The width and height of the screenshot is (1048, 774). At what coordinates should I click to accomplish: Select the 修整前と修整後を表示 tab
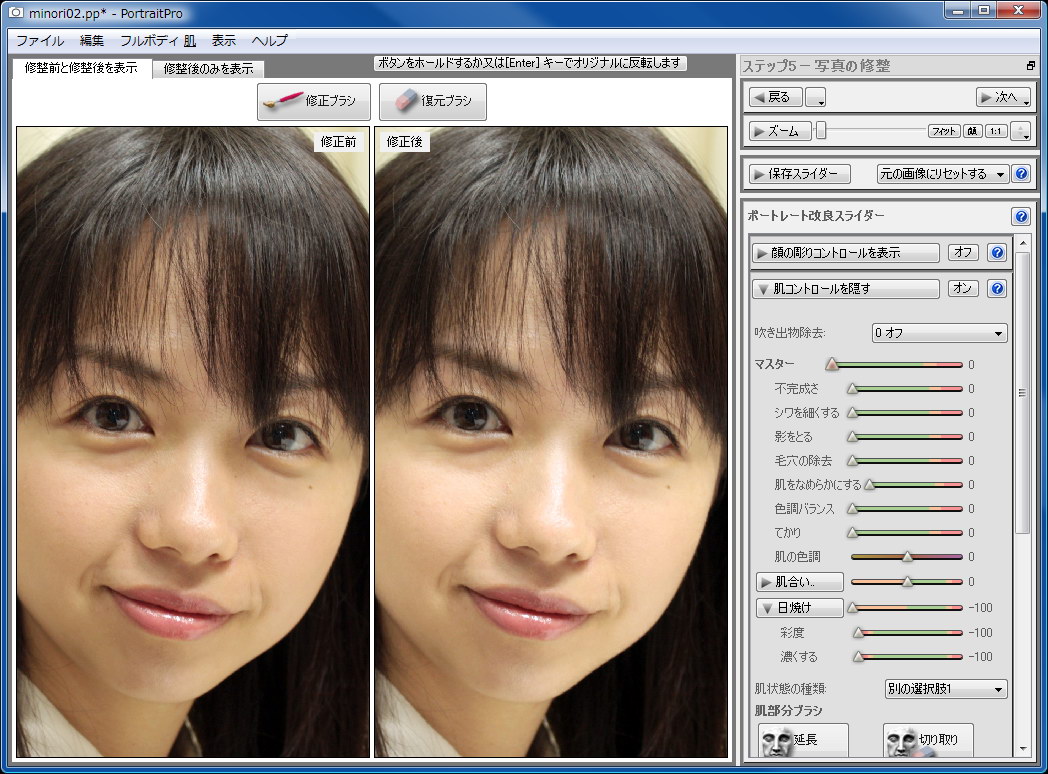click(81, 68)
